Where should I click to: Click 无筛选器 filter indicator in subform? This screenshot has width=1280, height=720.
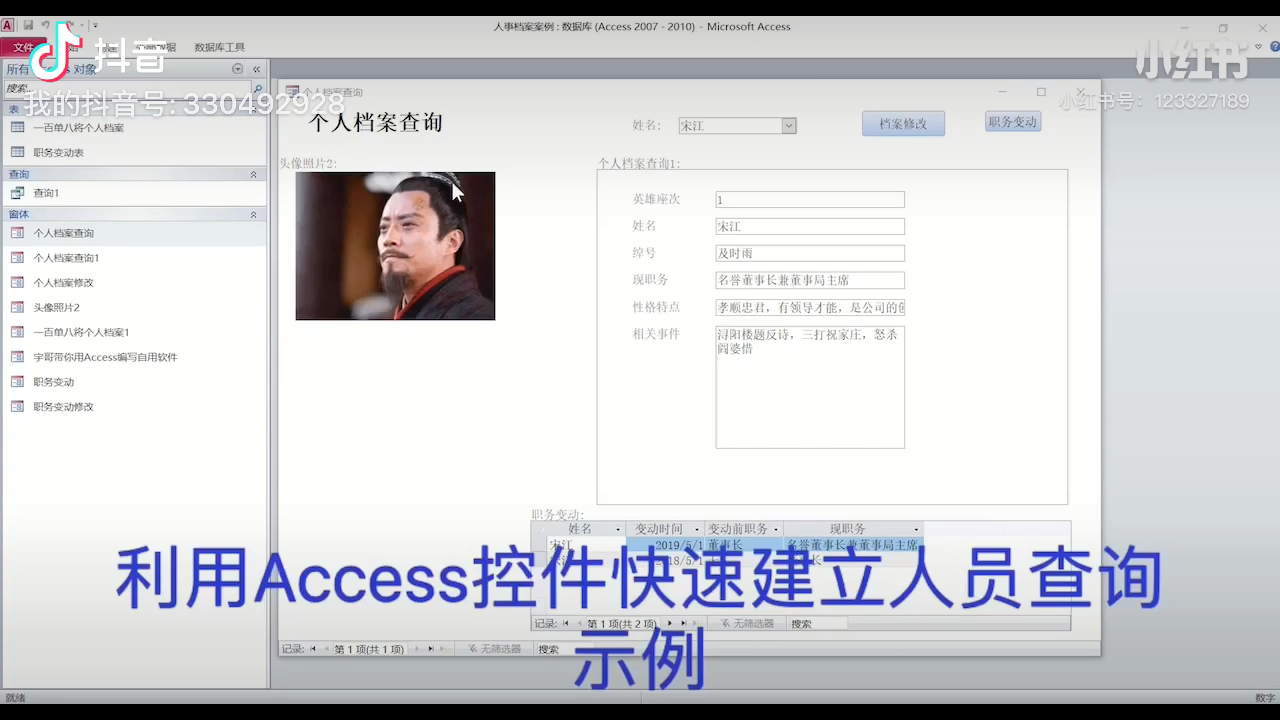point(747,623)
